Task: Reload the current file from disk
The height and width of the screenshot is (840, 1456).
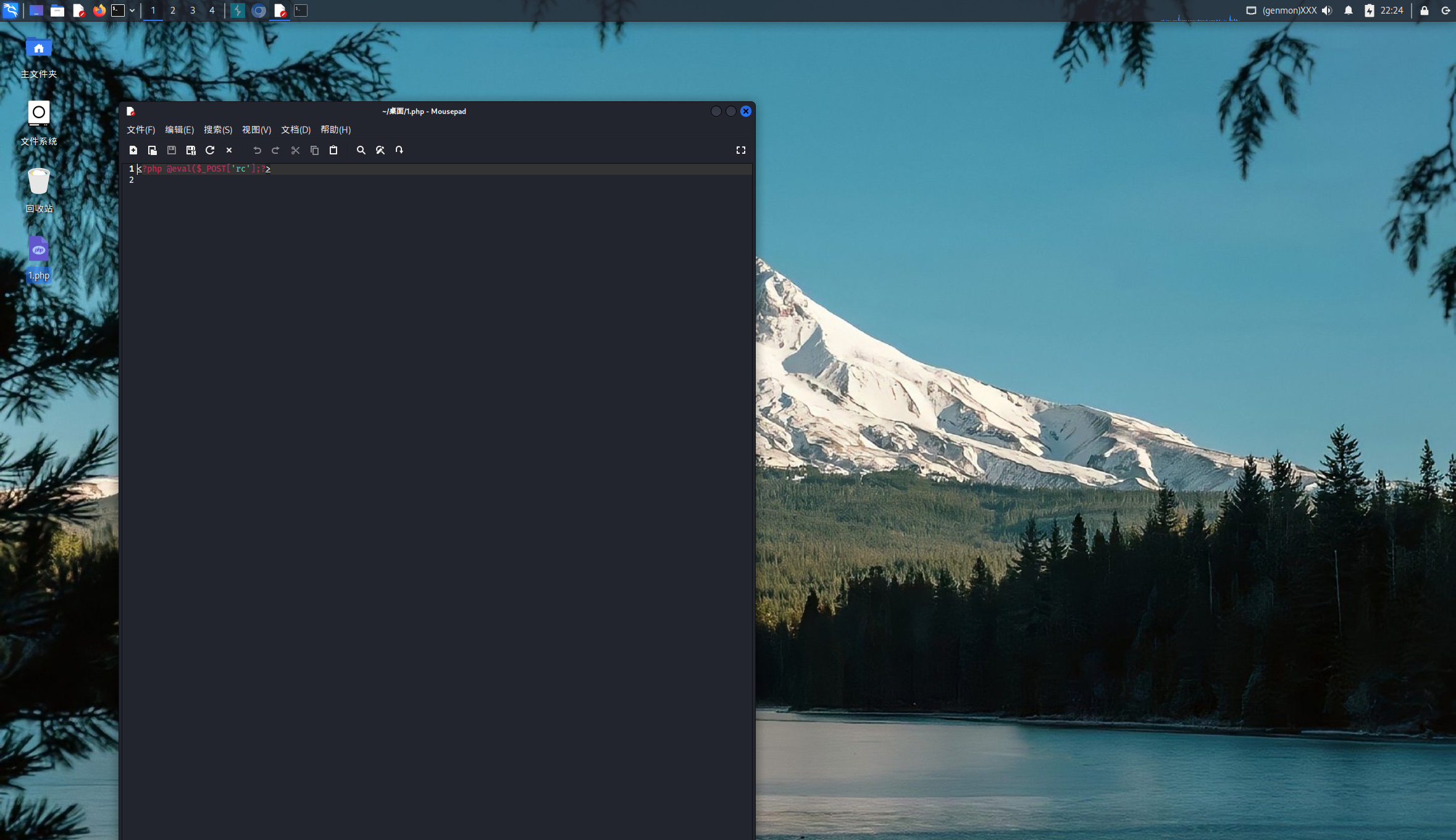Action: pos(210,150)
